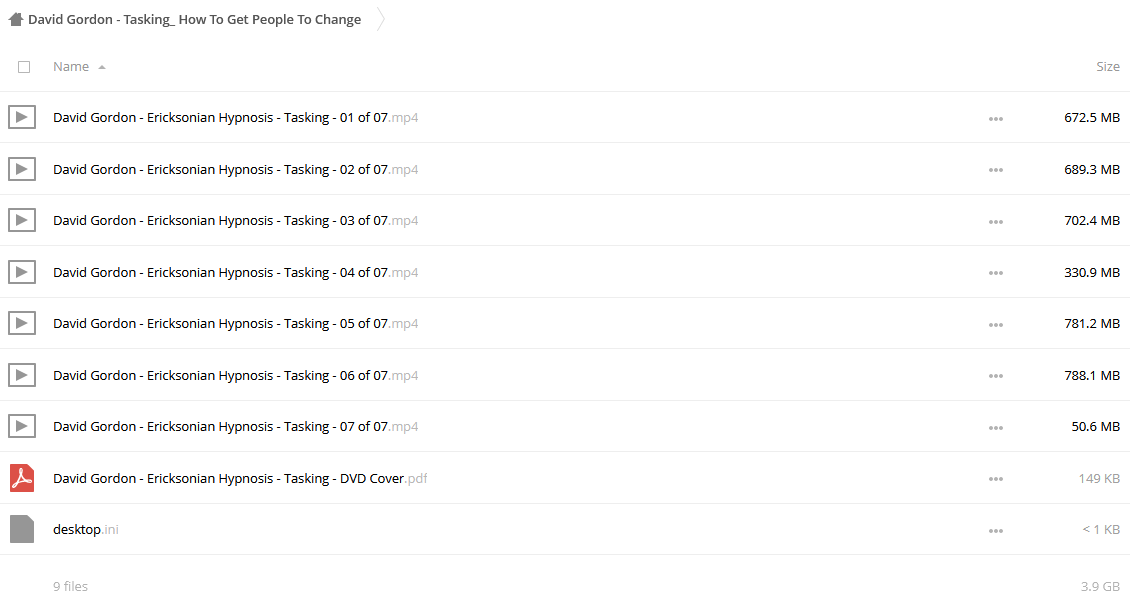Open the Tasking - 04 of 07.mp4 file

click(x=236, y=273)
